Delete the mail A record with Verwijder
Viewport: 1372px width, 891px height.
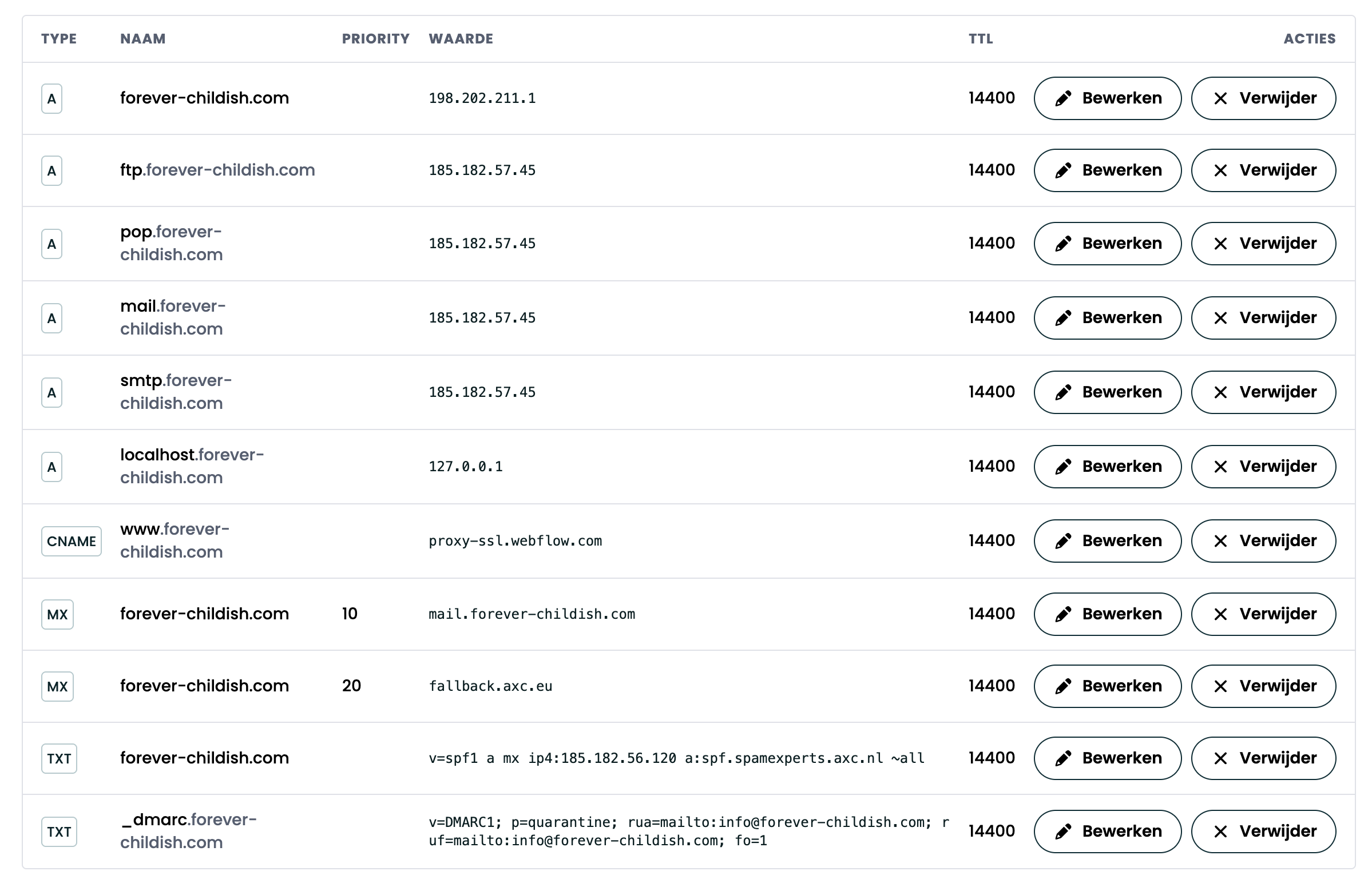tap(1263, 318)
